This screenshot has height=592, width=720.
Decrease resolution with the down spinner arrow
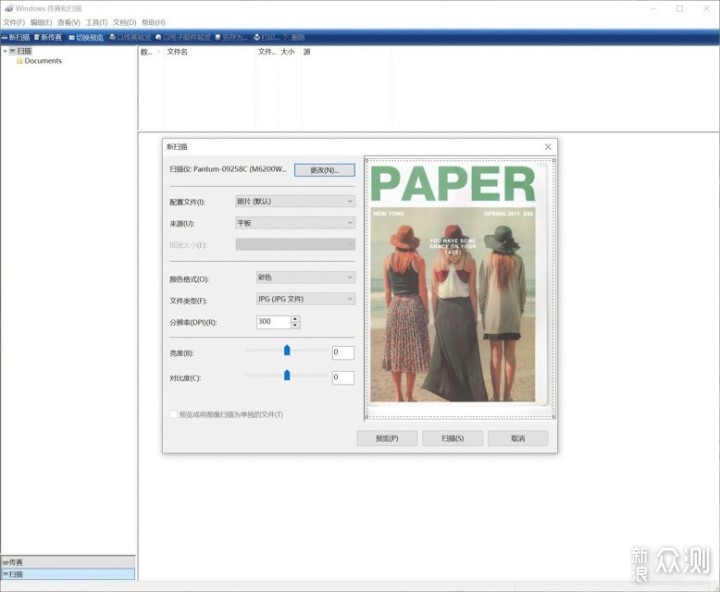tap(296, 325)
